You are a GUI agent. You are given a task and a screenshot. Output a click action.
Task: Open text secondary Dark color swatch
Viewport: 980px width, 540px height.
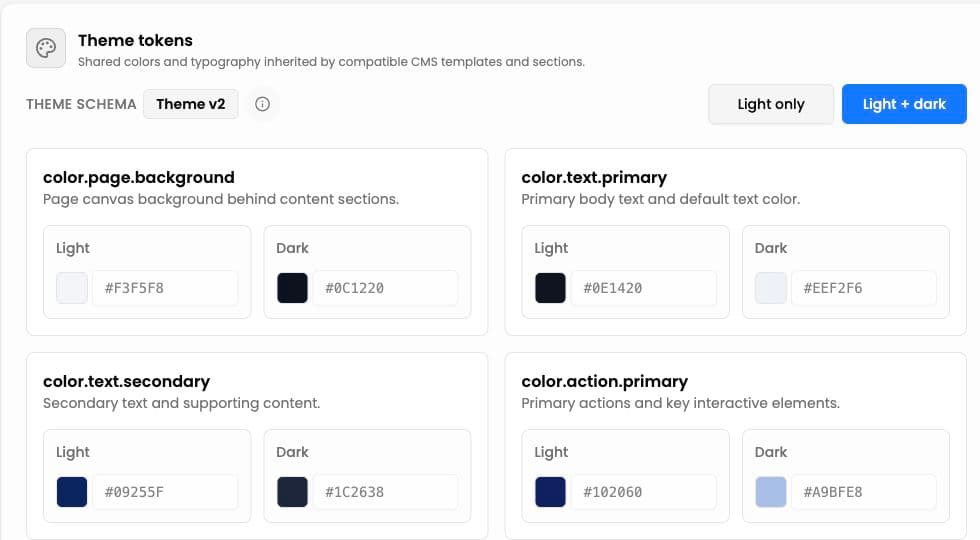point(292,492)
